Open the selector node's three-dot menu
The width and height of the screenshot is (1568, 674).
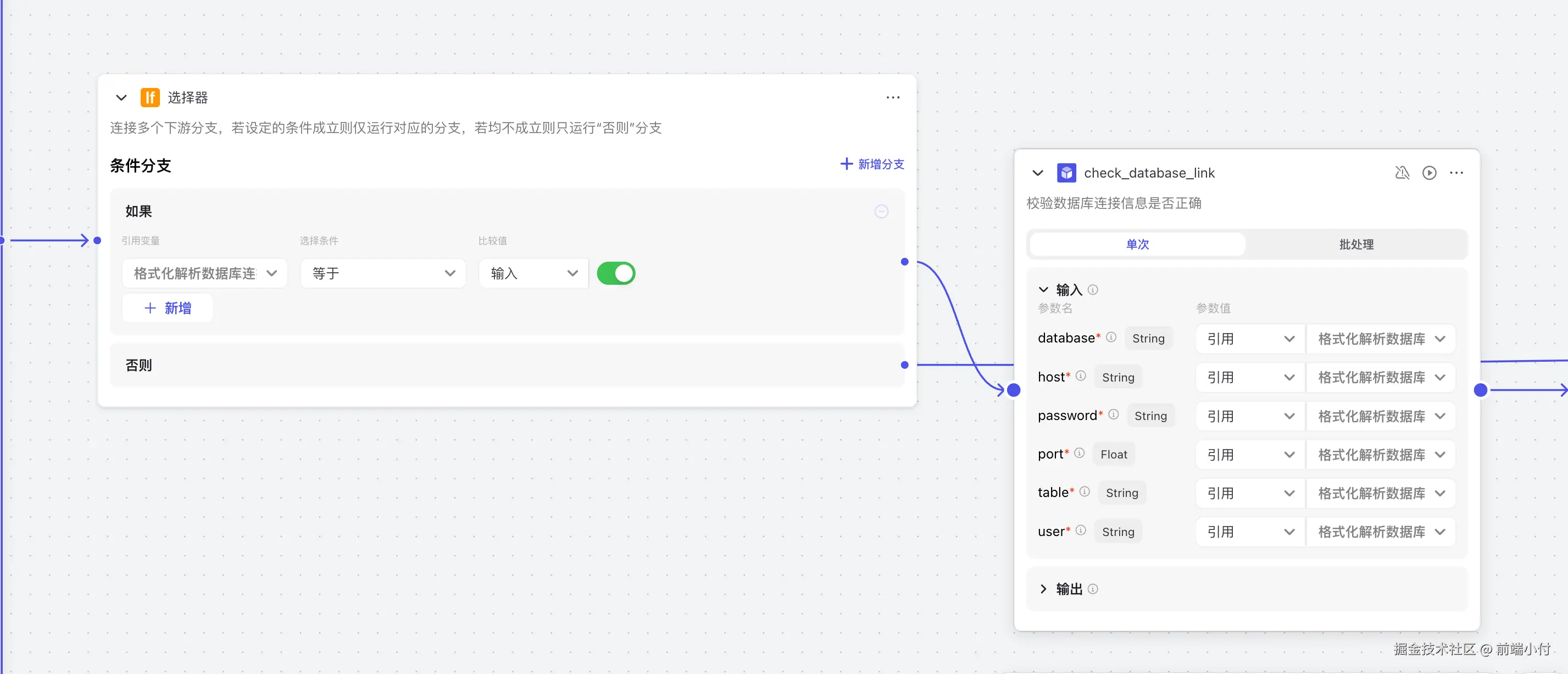tap(892, 97)
